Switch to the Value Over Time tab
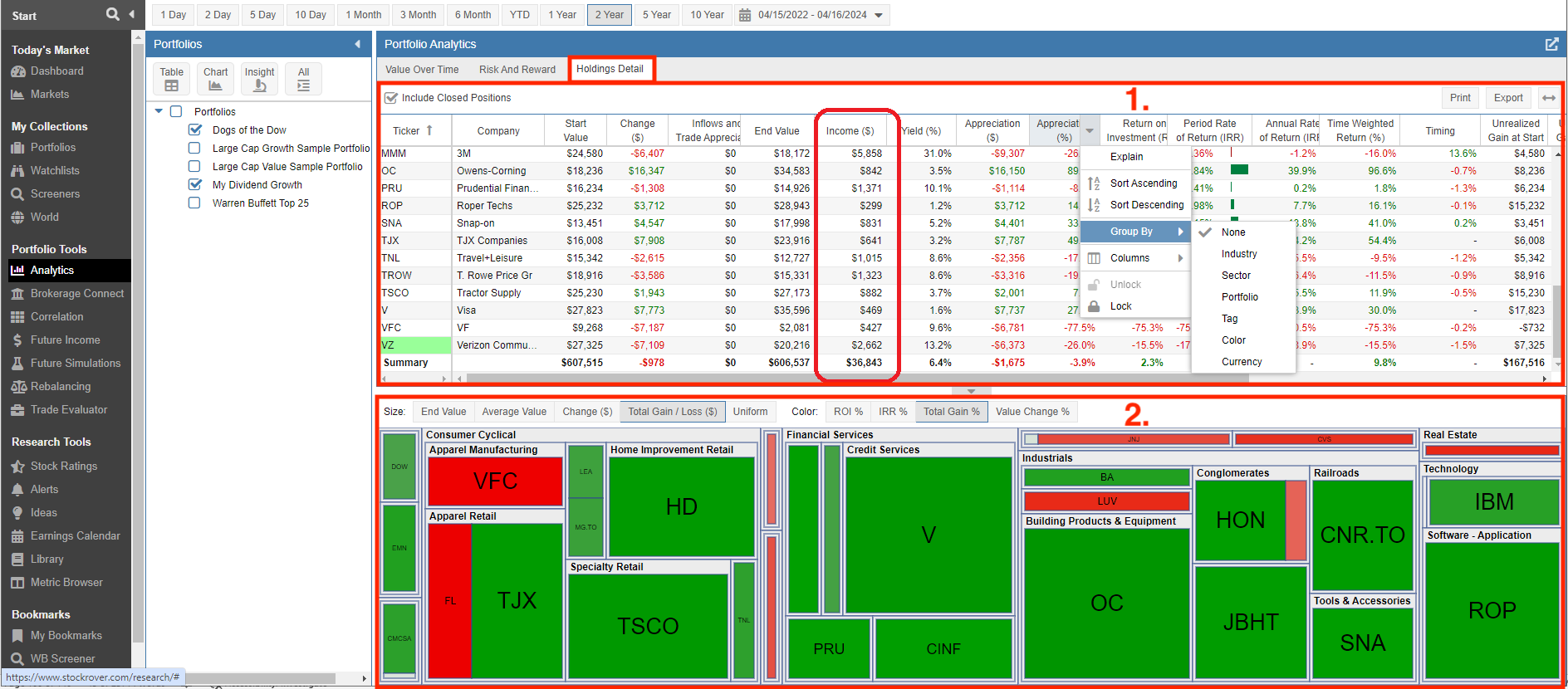 [x=422, y=70]
